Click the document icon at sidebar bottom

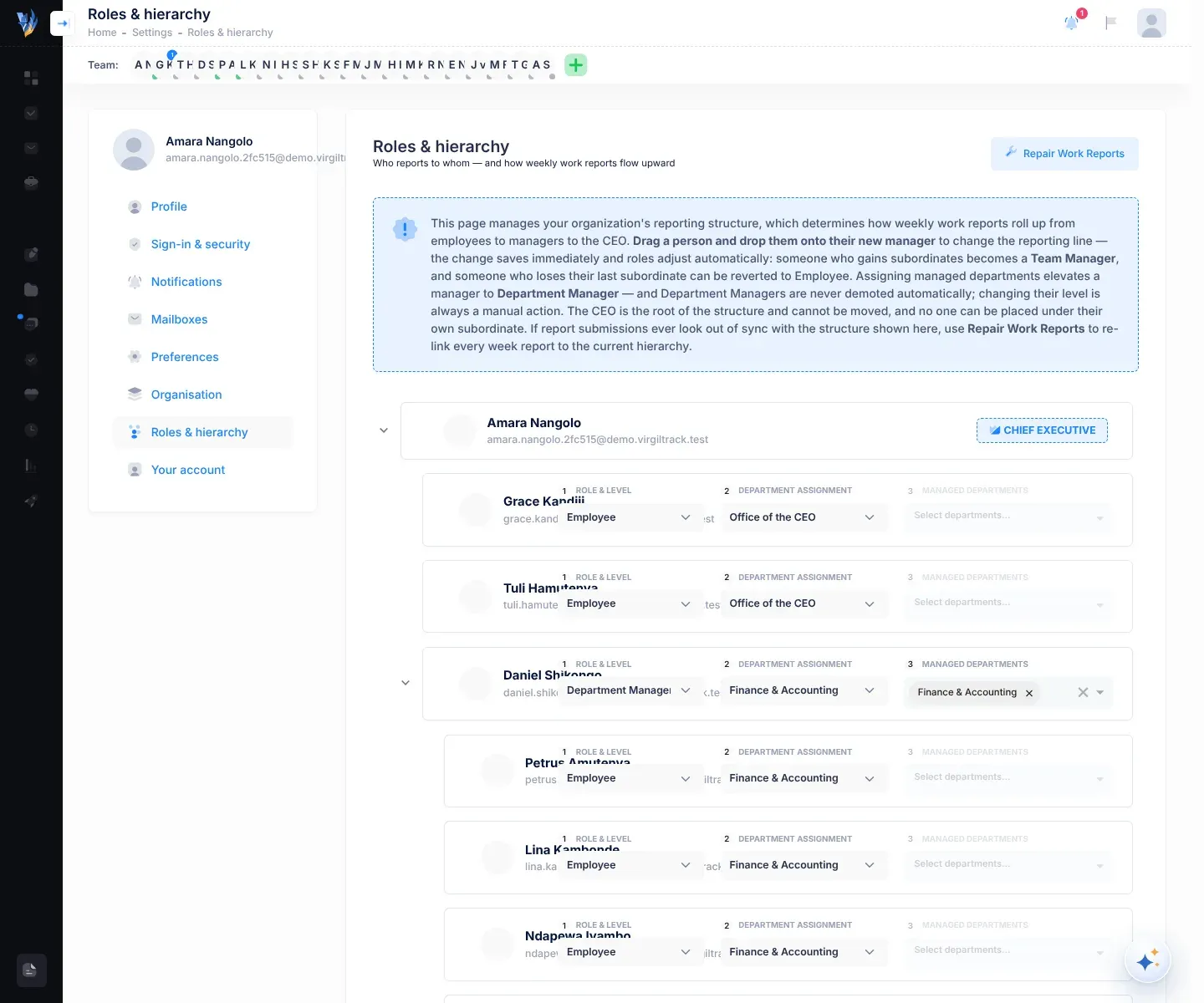click(31, 970)
